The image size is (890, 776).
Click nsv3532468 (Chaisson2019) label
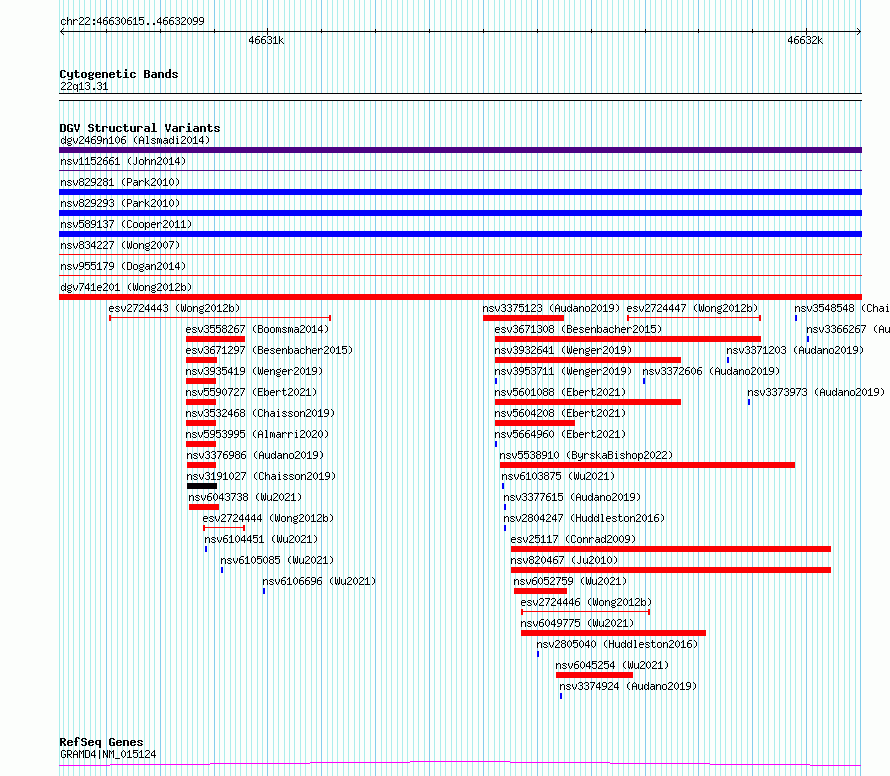261,413
